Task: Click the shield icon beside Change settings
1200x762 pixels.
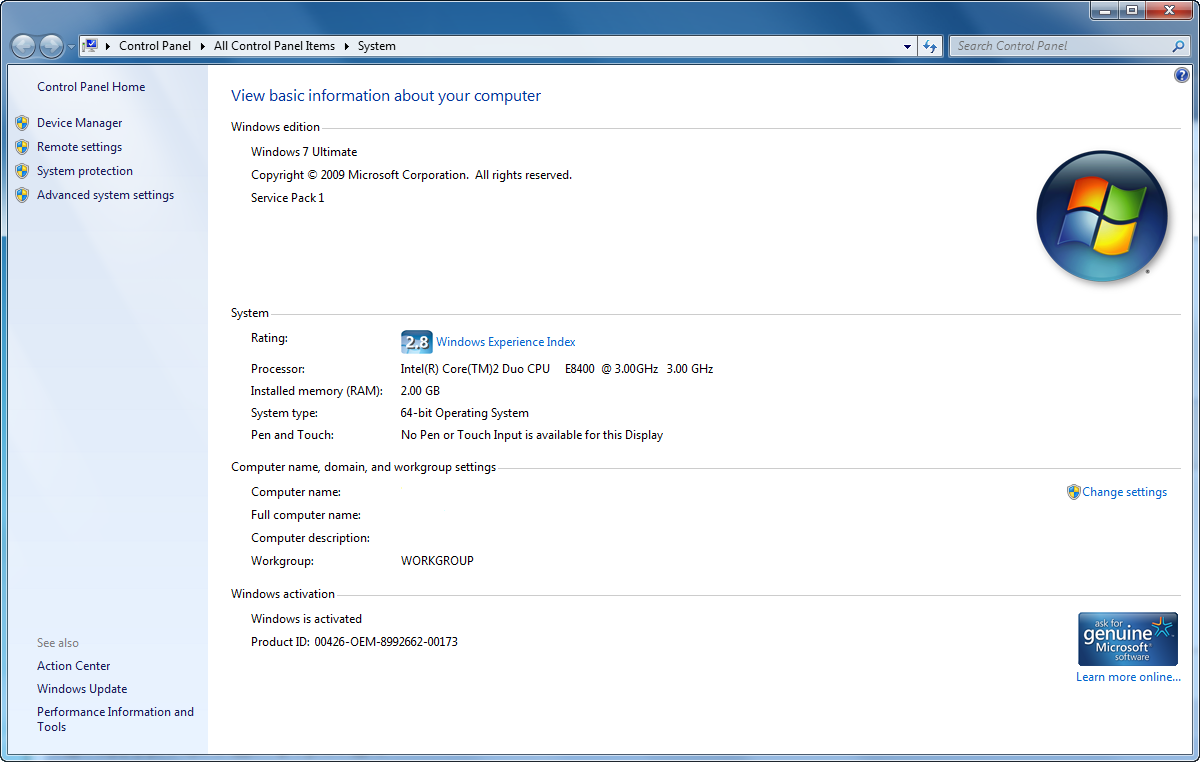Action: click(x=1074, y=492)
